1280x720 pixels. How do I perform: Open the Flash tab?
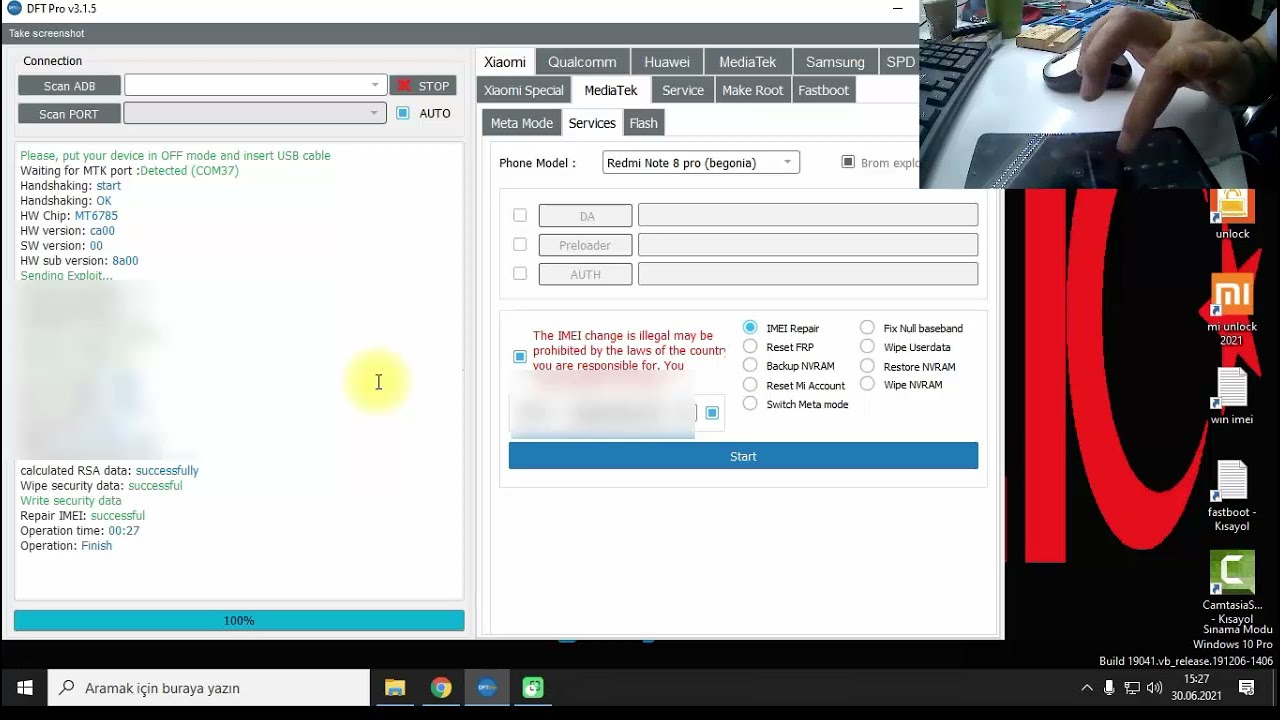click(643, 123)
